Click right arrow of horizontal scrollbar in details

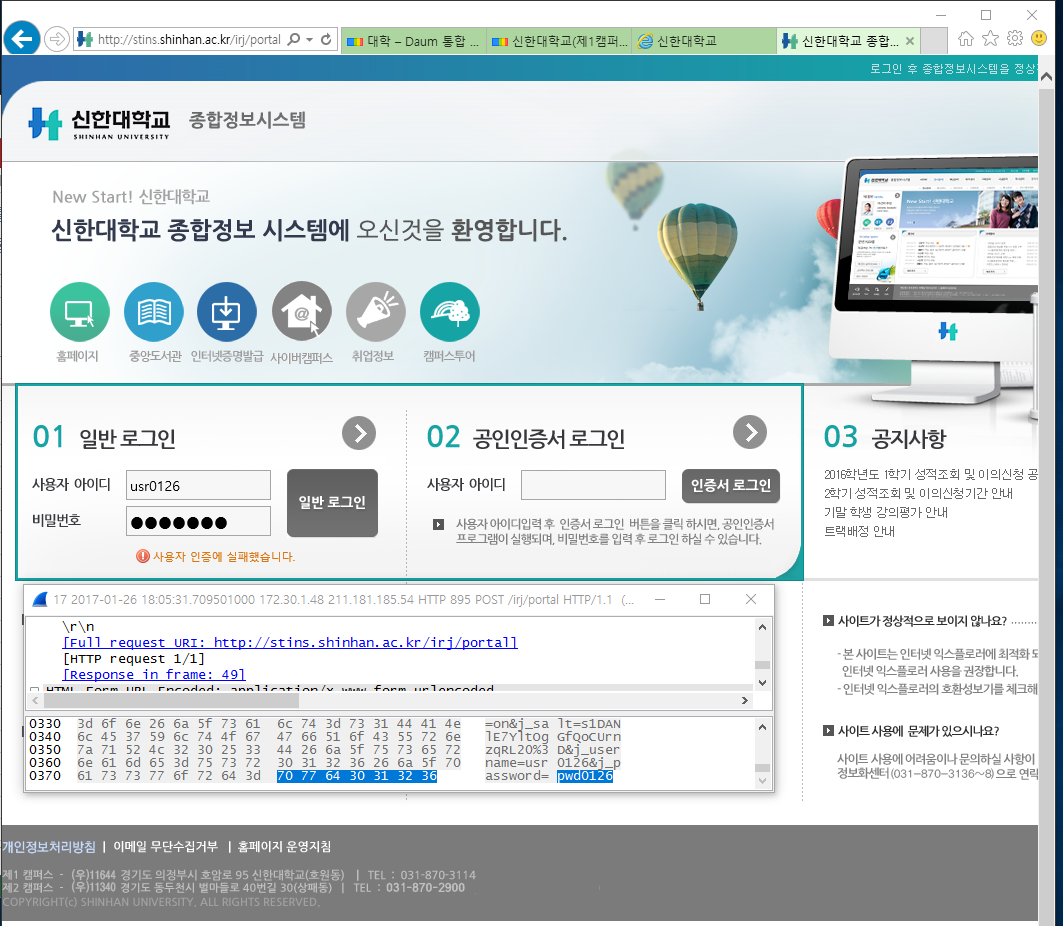click(x=744, y=700)
